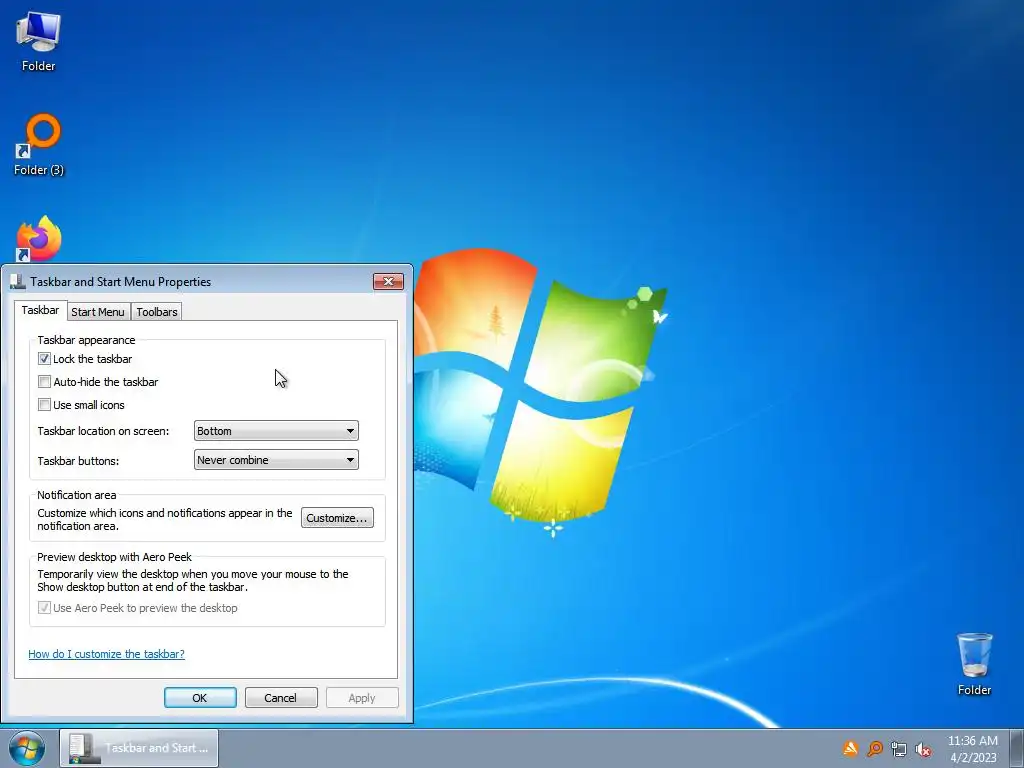
Task: Select Taskbar and Start taskbar button
Action: pos(139,748)
